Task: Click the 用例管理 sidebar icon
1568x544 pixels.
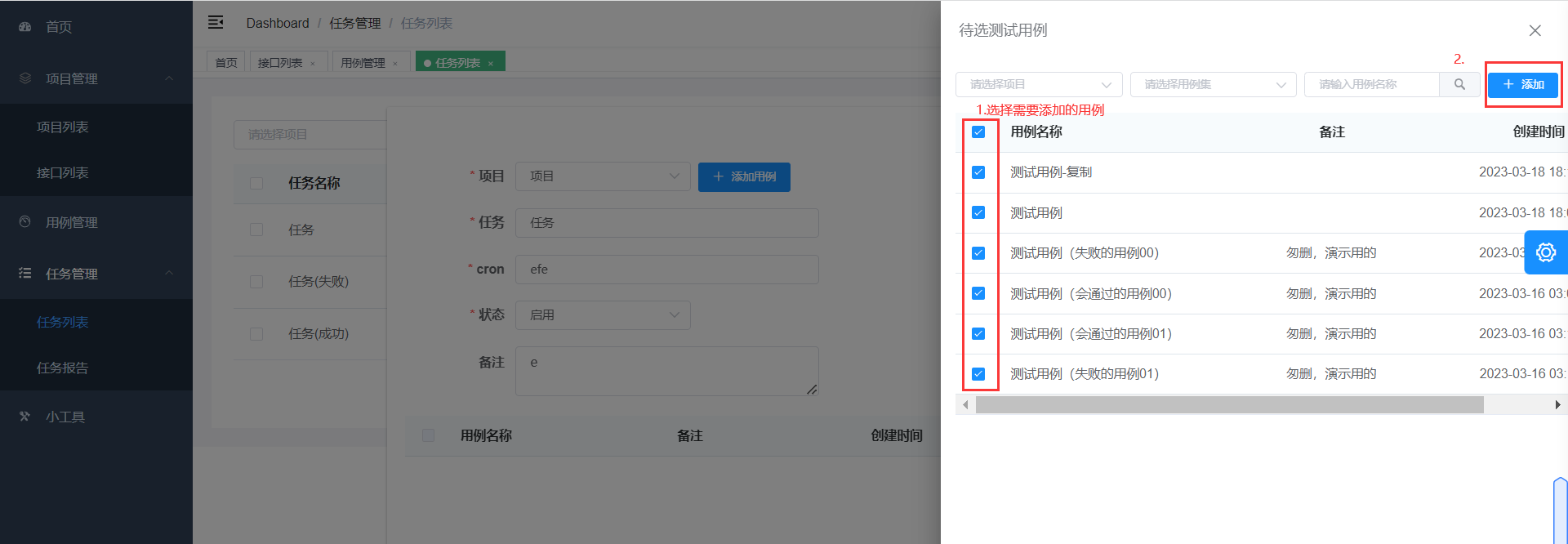Action: 25,222
